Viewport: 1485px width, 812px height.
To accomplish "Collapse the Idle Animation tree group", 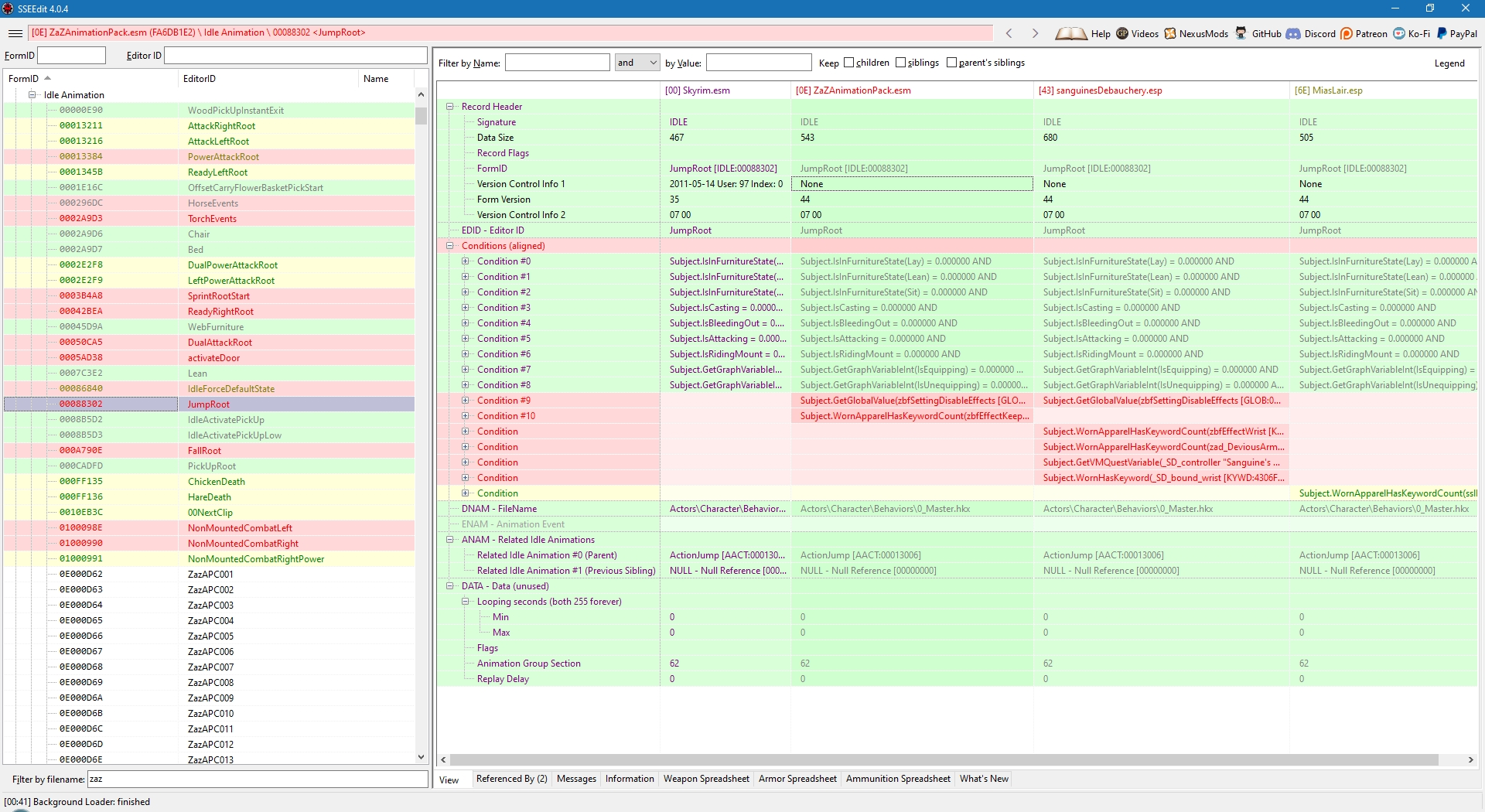I will coord(32,94).
